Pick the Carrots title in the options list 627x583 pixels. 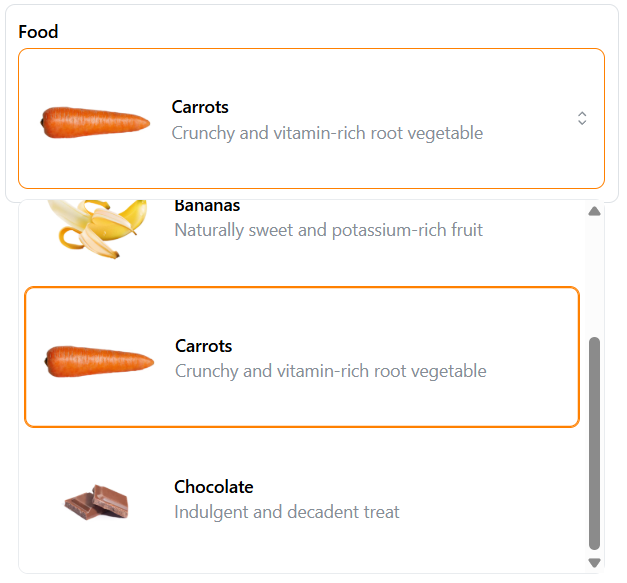203,346
